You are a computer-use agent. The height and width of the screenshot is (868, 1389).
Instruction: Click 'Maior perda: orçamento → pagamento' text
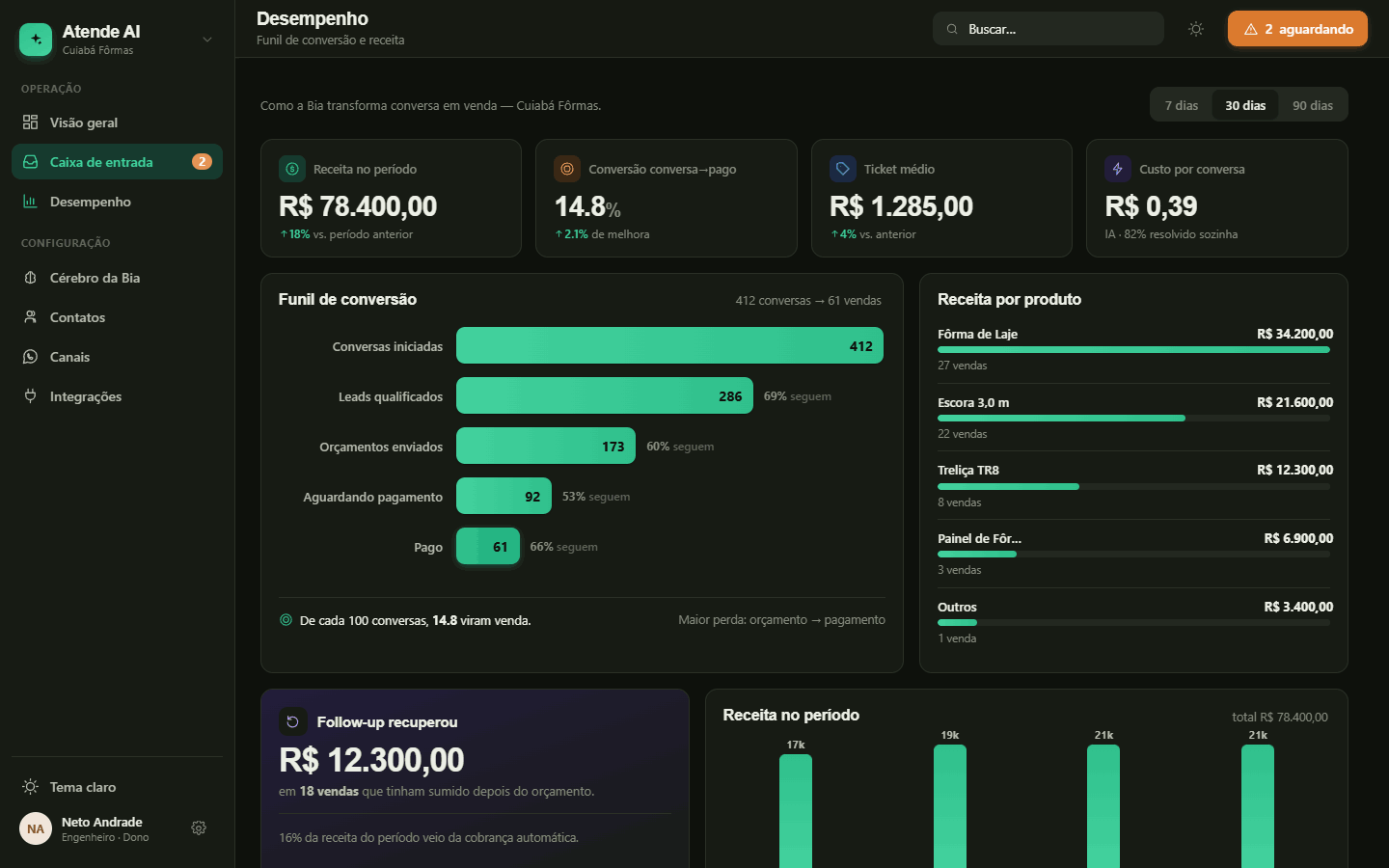(781, 620)
